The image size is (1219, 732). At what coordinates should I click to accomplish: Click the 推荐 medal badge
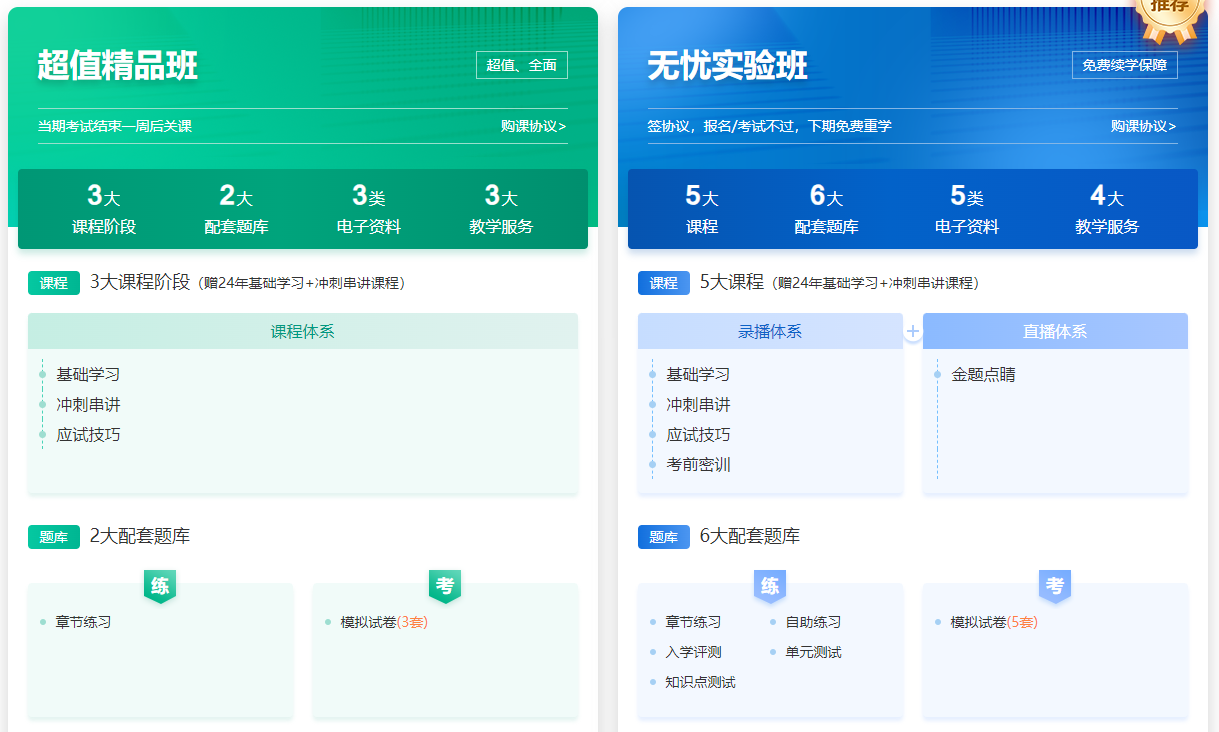pos(1169,14)
